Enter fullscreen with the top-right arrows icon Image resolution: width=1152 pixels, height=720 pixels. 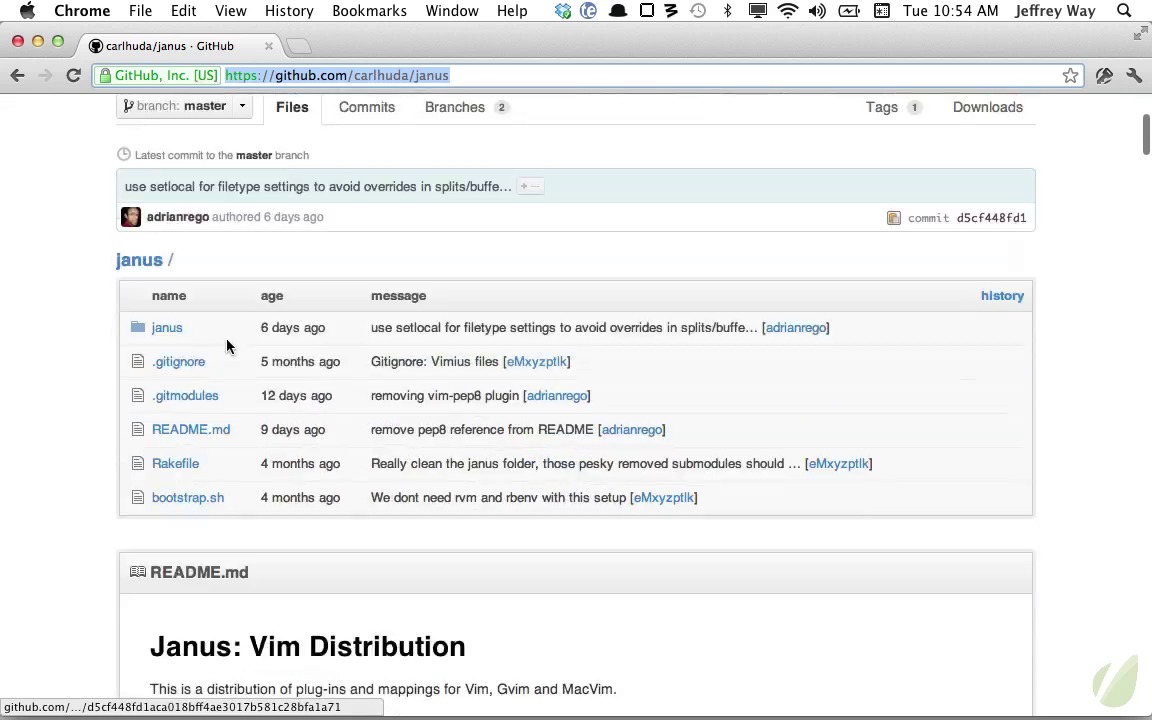[x=1140, y=33]
